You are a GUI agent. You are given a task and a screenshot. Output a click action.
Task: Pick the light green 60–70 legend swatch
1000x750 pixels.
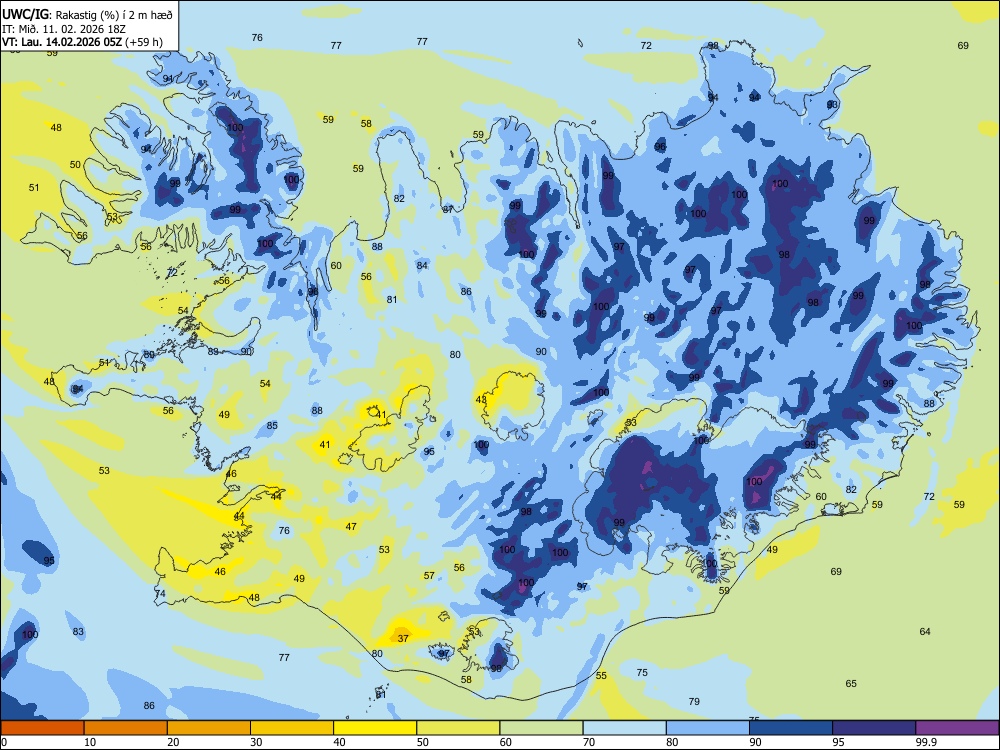pos(541,728)
